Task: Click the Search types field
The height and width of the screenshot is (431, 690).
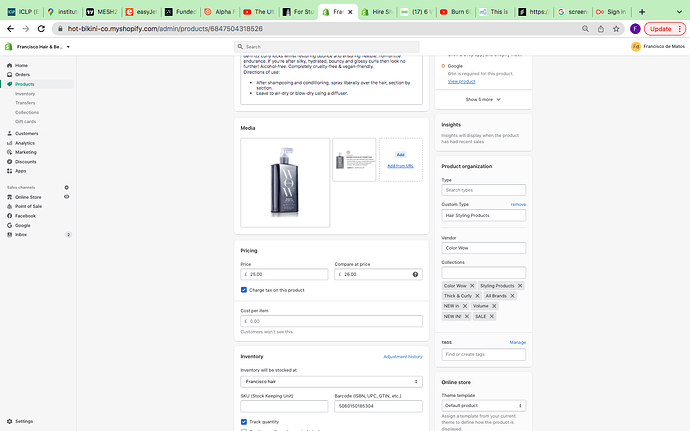Action: tap(484, 190)
